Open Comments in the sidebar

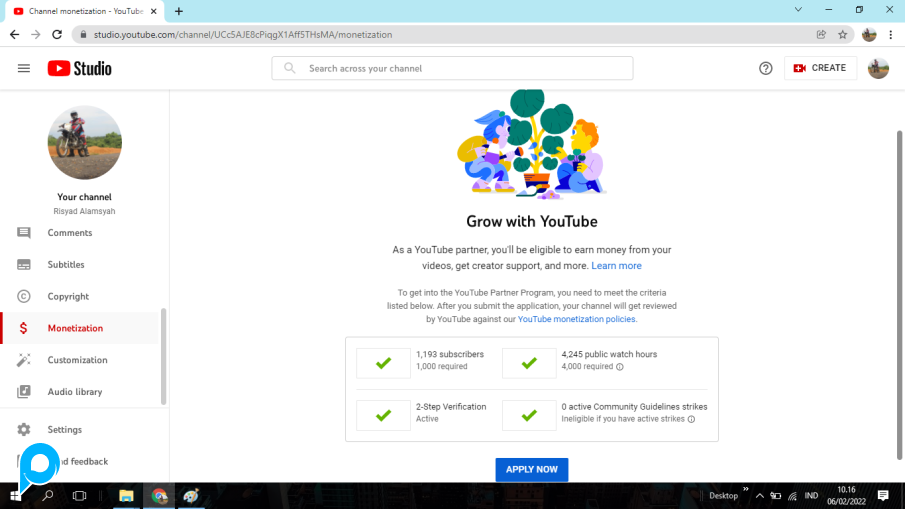click(x=70, y=233)
